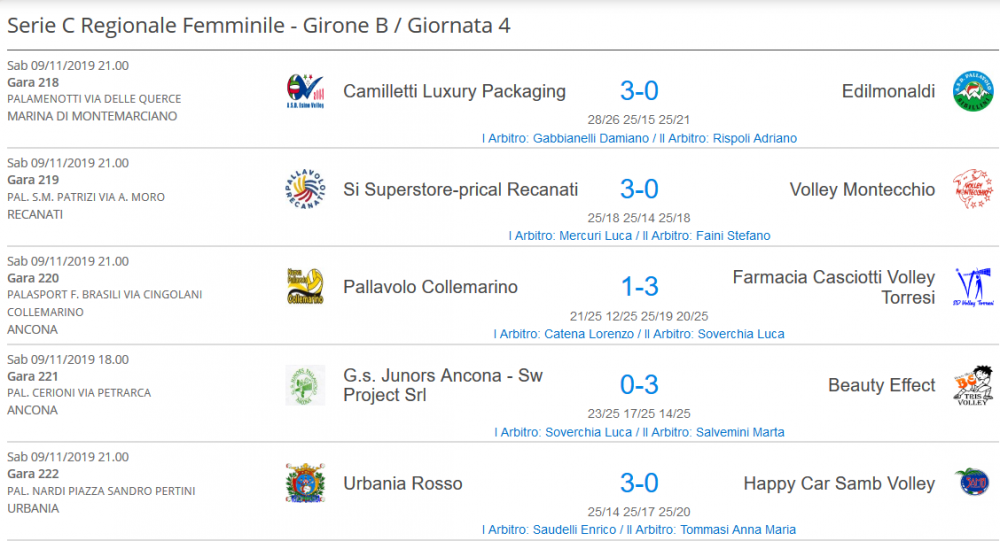Click the Happy Car Samb Volley logo
Viewport: 1000px width, 541px height.
tap(972, 483)
